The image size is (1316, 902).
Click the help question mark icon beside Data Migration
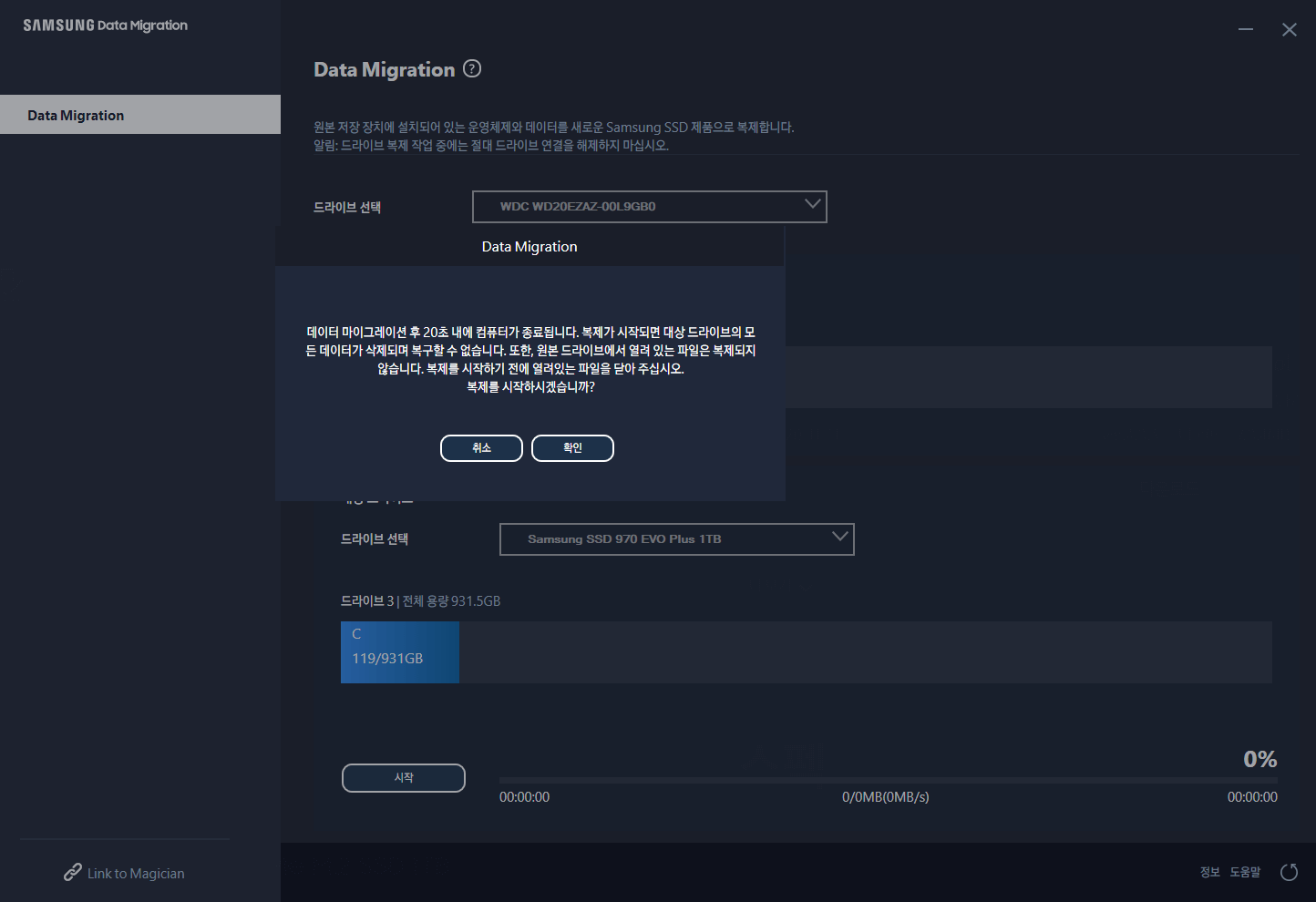click(472, 68)
